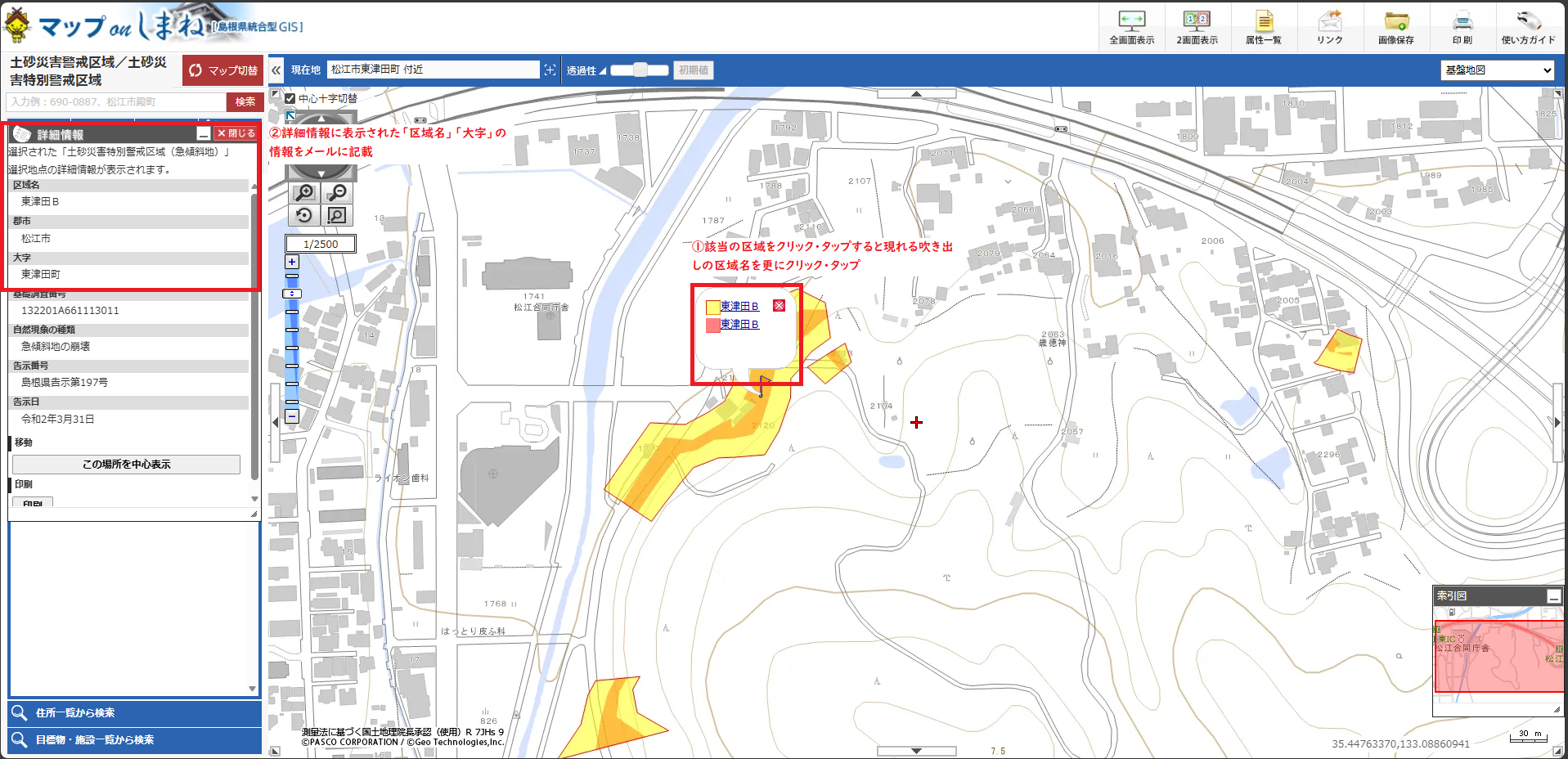Toggle the 中心十字切替 checkbox
This screenshot has width=1568, height=759.
[x=290, y=97]
